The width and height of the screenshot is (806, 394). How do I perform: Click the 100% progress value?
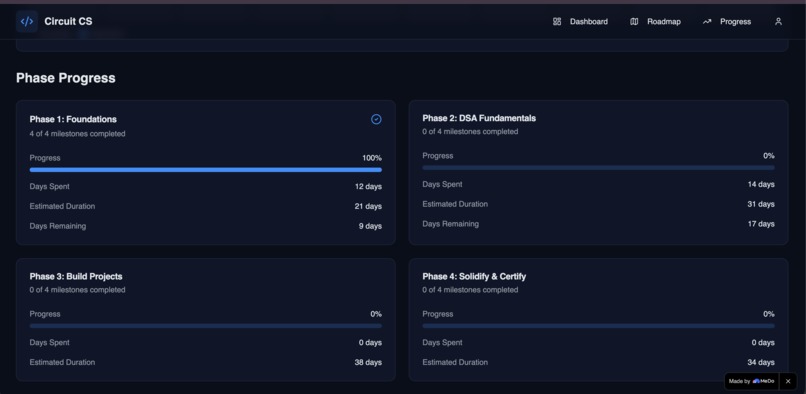372,158
